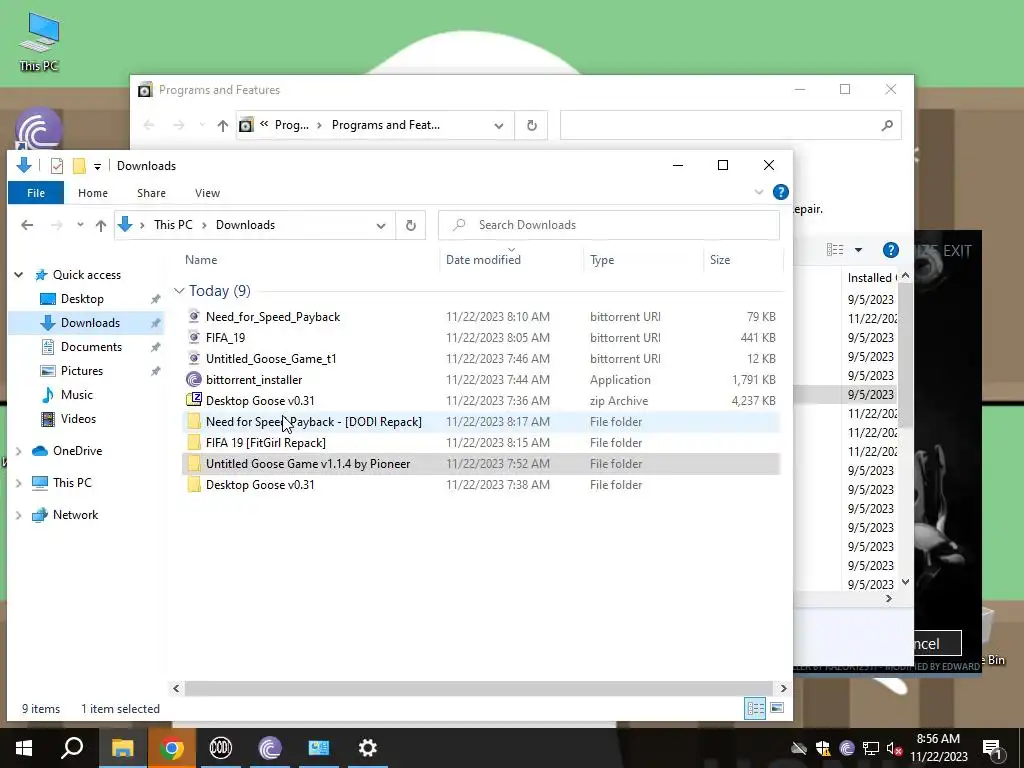Select Documents in the navigation pane
Viewport: 1024px width, 768px height.
91,347
